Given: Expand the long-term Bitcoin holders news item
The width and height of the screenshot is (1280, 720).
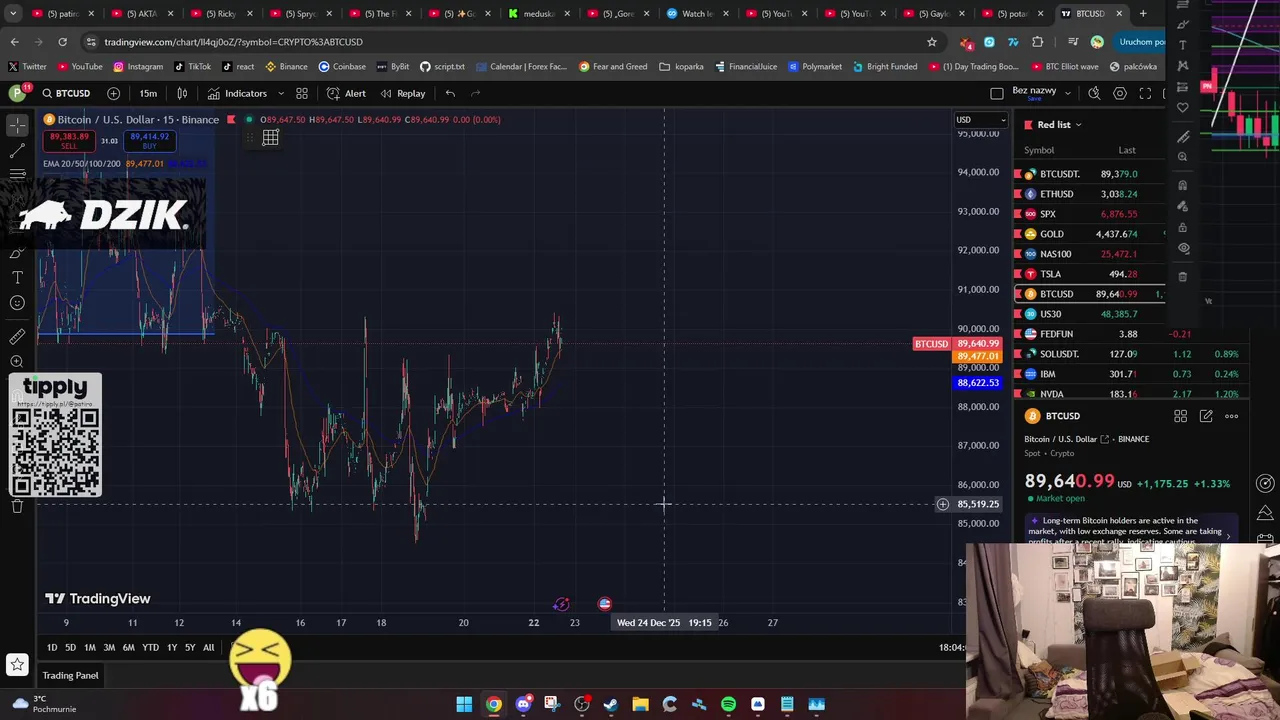Looking at the screenshot, I should click(1133, 529).
